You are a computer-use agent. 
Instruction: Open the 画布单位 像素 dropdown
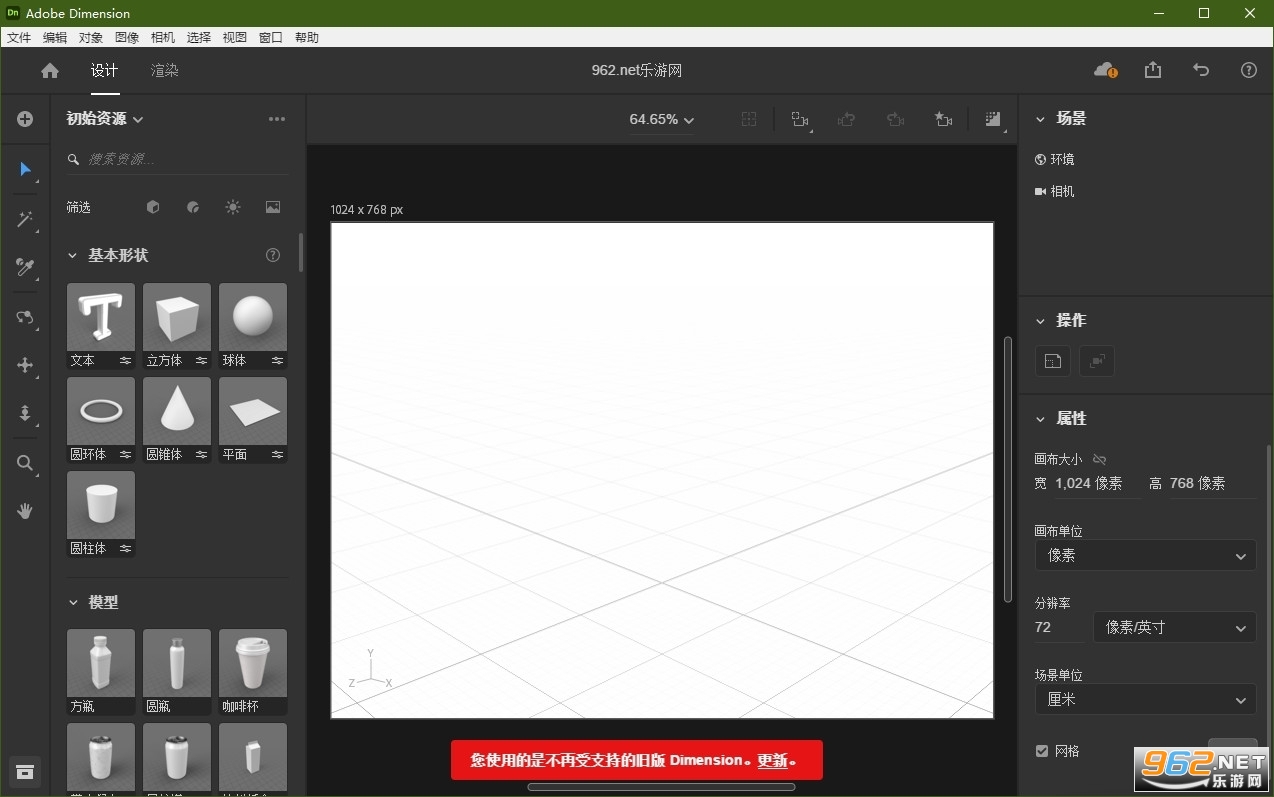click(x=1146, y=555)
